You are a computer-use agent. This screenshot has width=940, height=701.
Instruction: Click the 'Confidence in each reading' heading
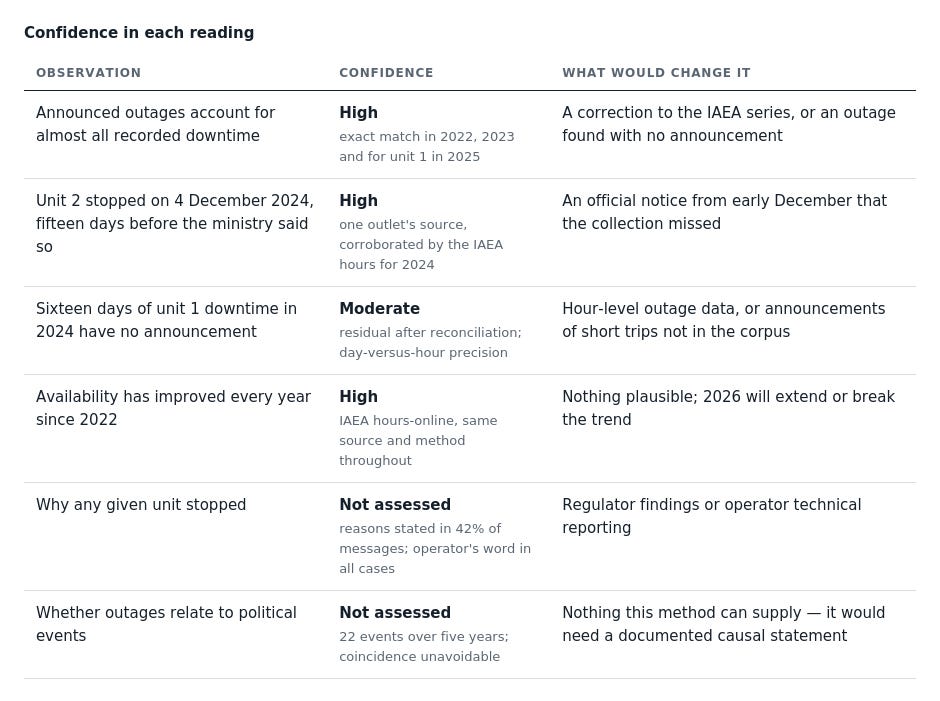tap(139, 32)
